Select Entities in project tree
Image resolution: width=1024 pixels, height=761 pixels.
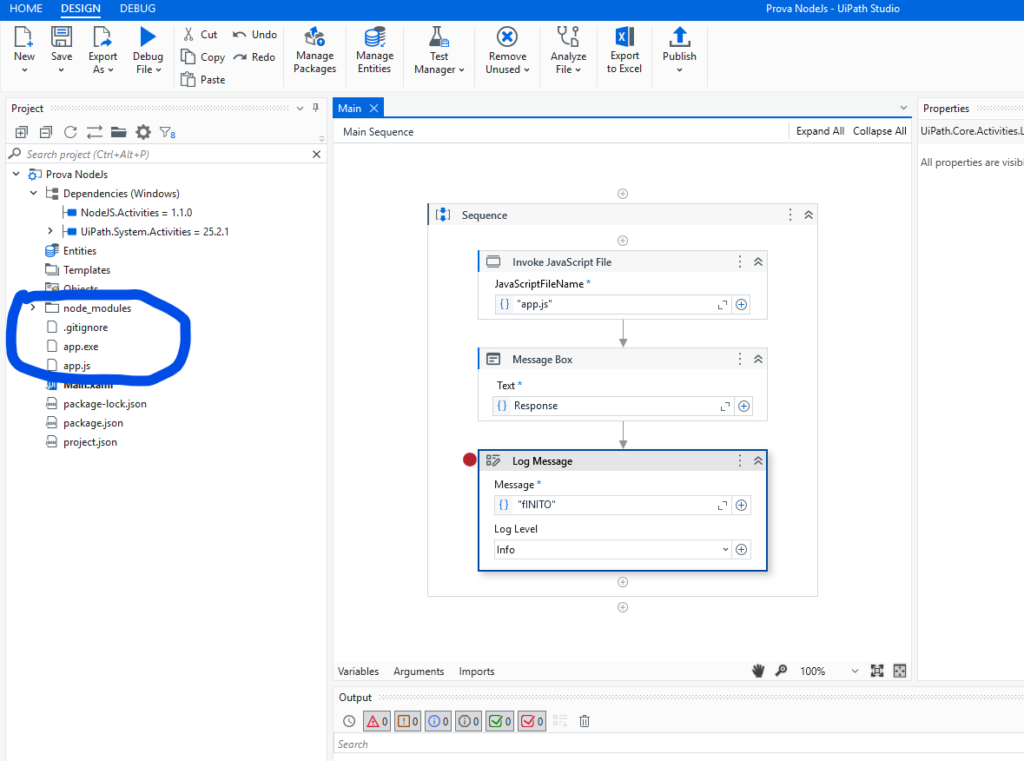tap(80, 251)
